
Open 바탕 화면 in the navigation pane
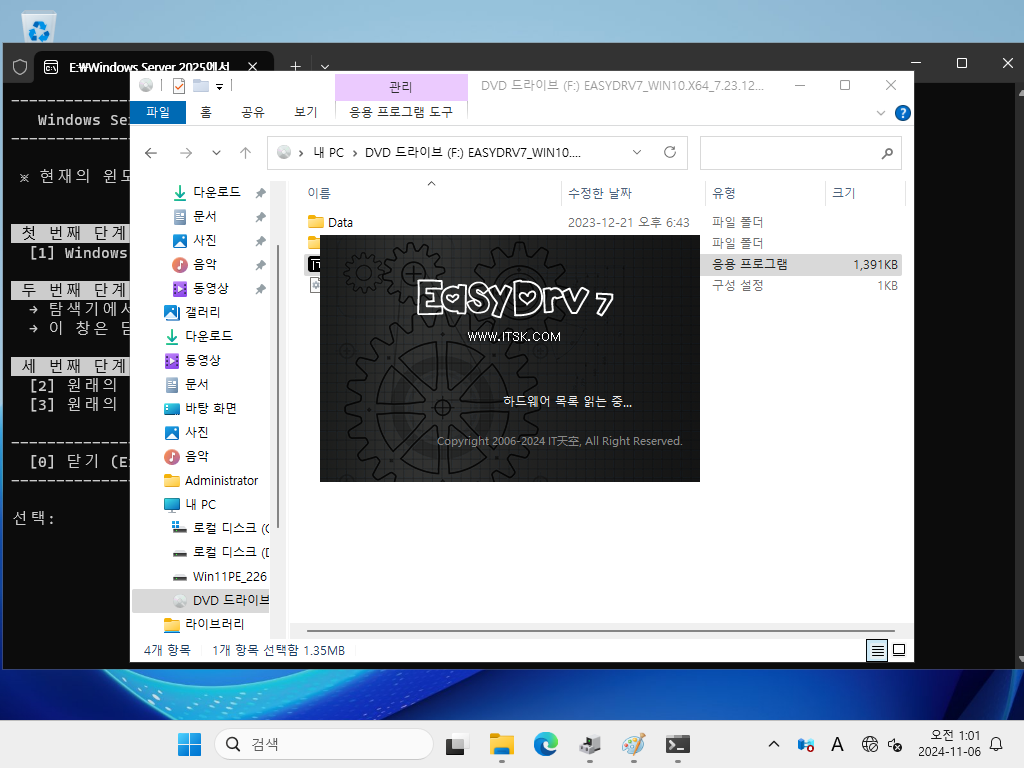tap(210, 408)
